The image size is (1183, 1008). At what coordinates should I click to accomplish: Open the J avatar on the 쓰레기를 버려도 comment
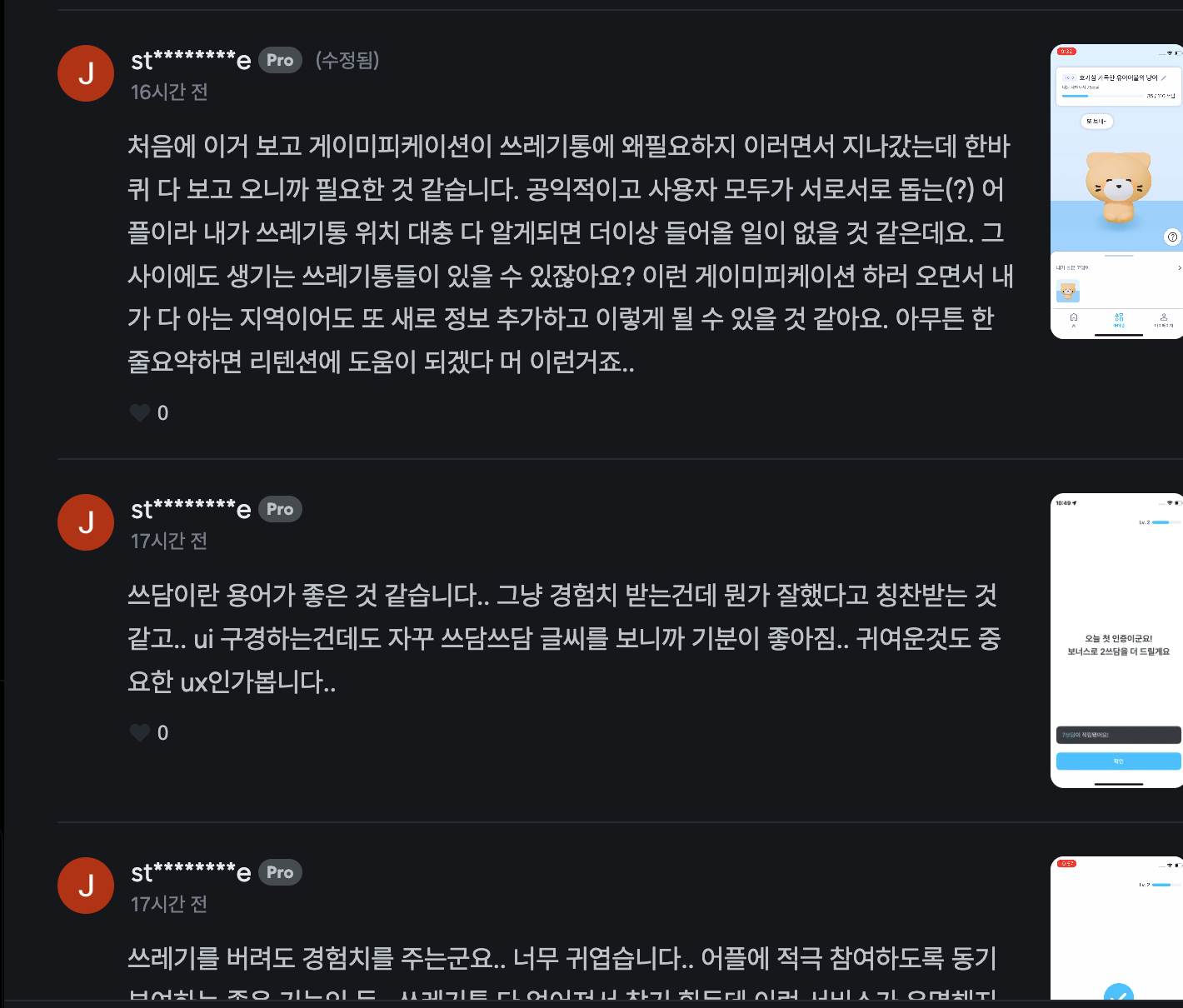86,886
